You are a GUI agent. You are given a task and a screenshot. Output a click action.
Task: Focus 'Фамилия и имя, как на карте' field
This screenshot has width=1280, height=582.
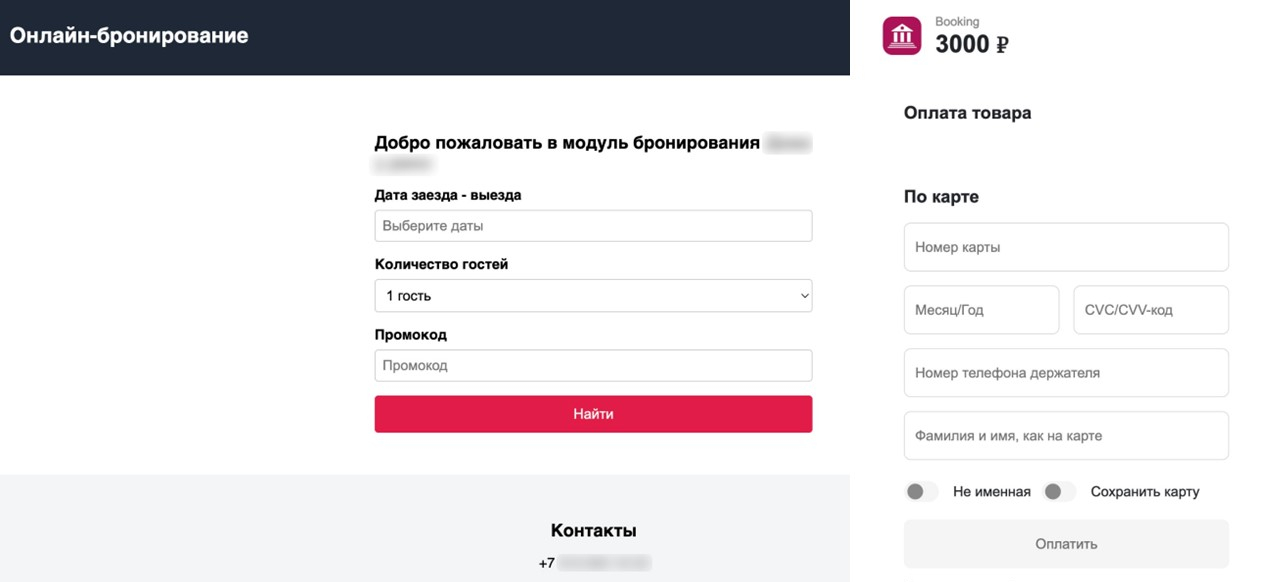(1066, 436)
